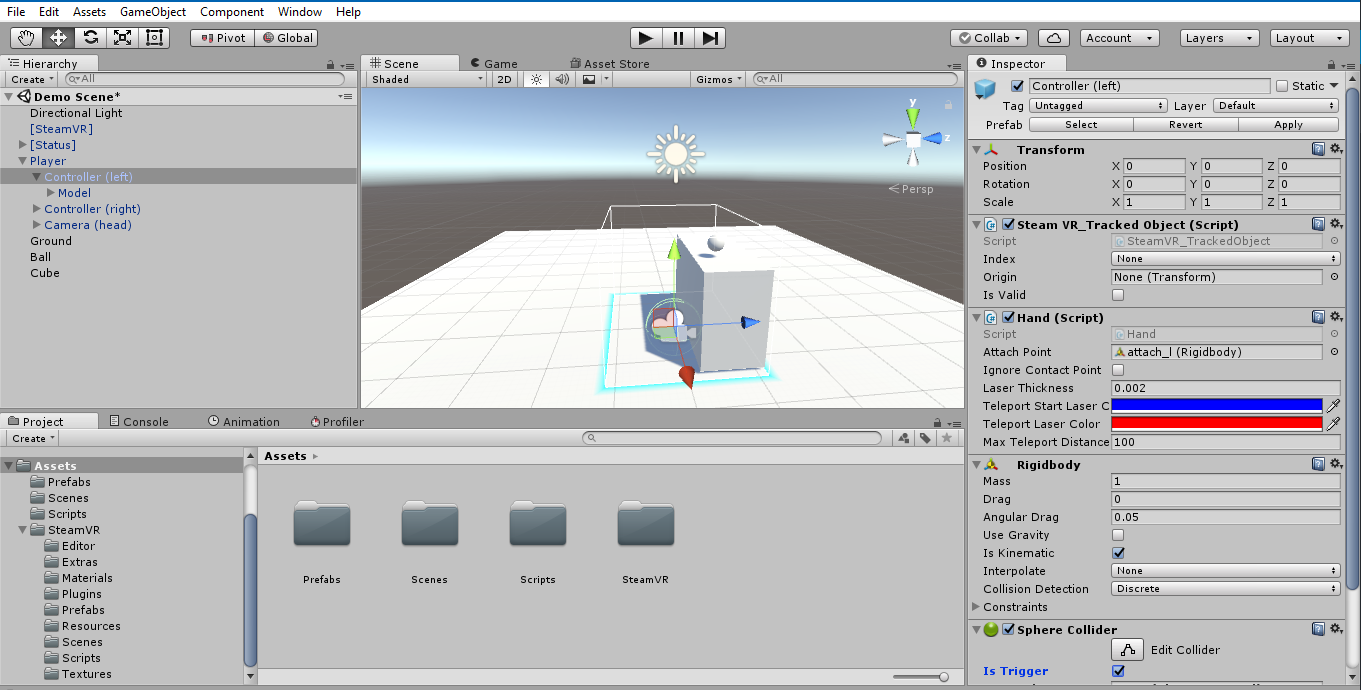Image resolution: width=1361 pixels, height=690 pixels.
Task: Open the GameObject menu
Action: pyautogui.click(x=152, y=12)
